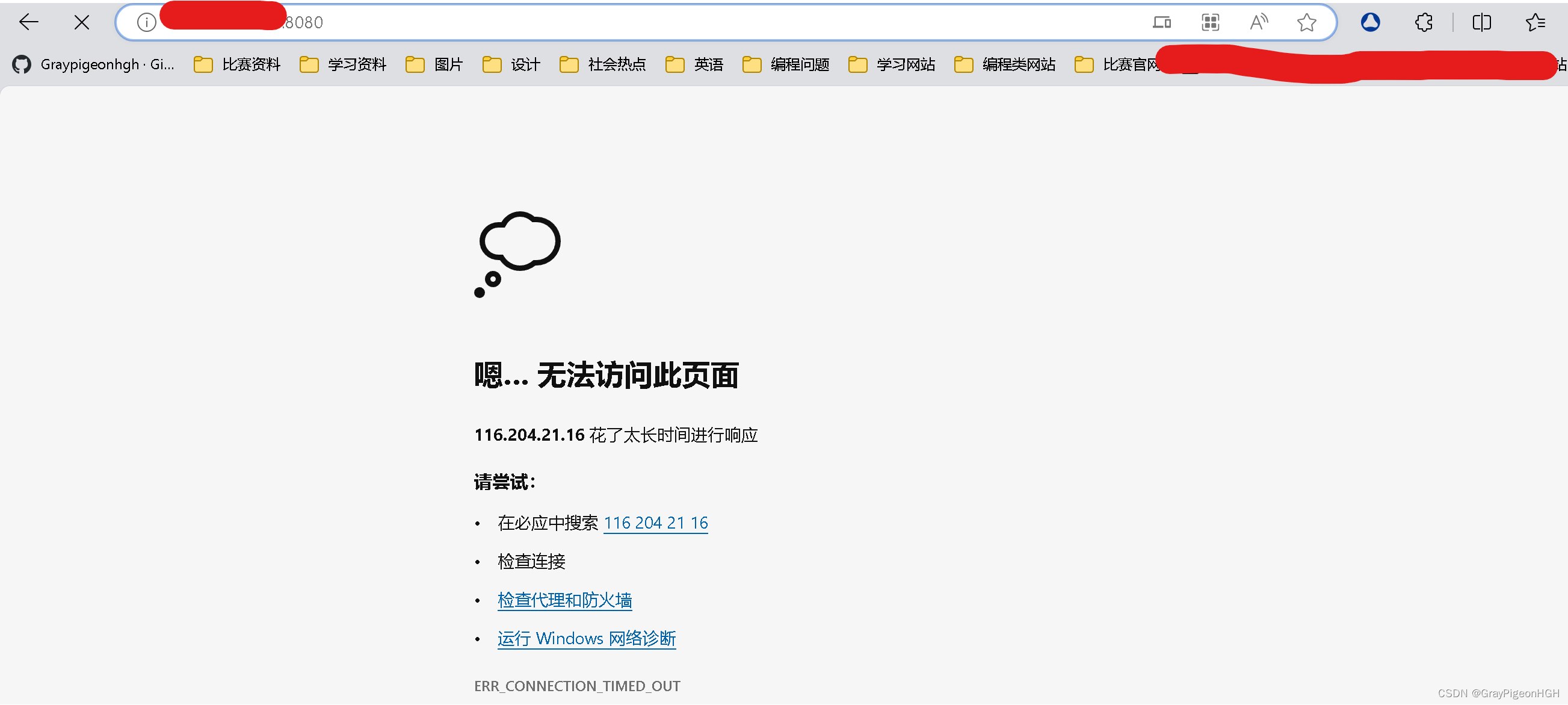Activate the read aloud icon
Image resolution: width=1568 pixels, height=705 pixels.
coord(1258,22)
